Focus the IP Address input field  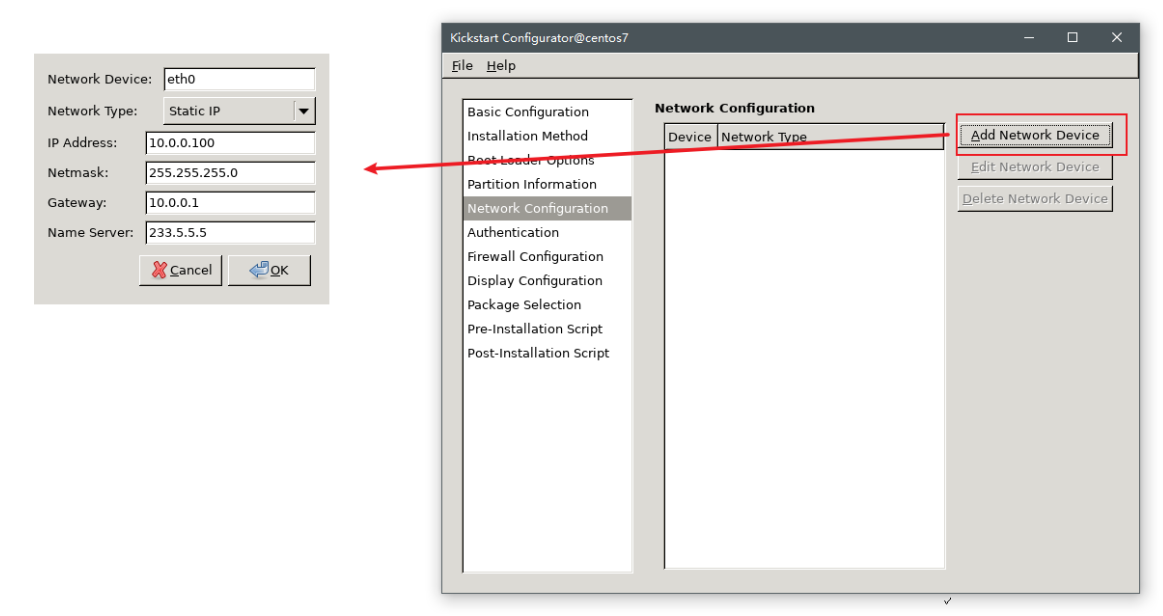(x=230, y=143)
